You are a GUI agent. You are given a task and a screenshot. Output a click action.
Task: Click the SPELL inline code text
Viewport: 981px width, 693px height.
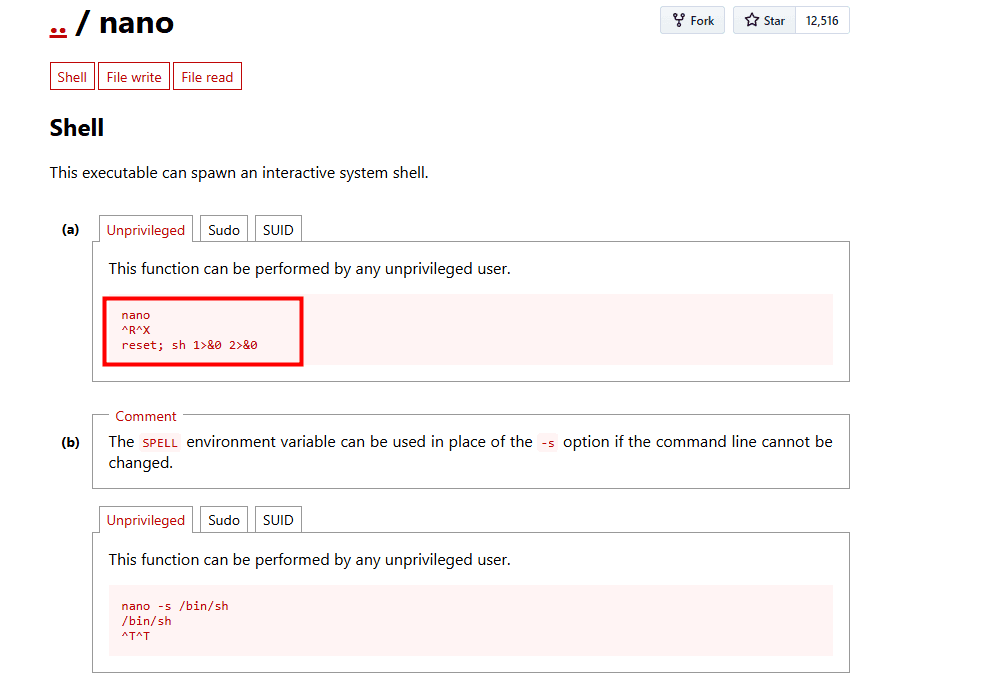[160, 443]
